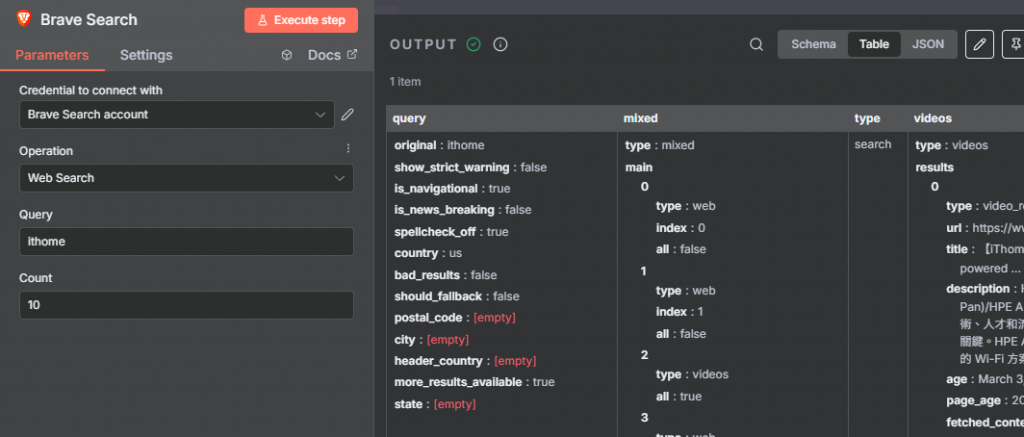The height and width of the screenshot is (437, 1024).
Task: Click the 'results' key in videos column
Action: [935, 167]
